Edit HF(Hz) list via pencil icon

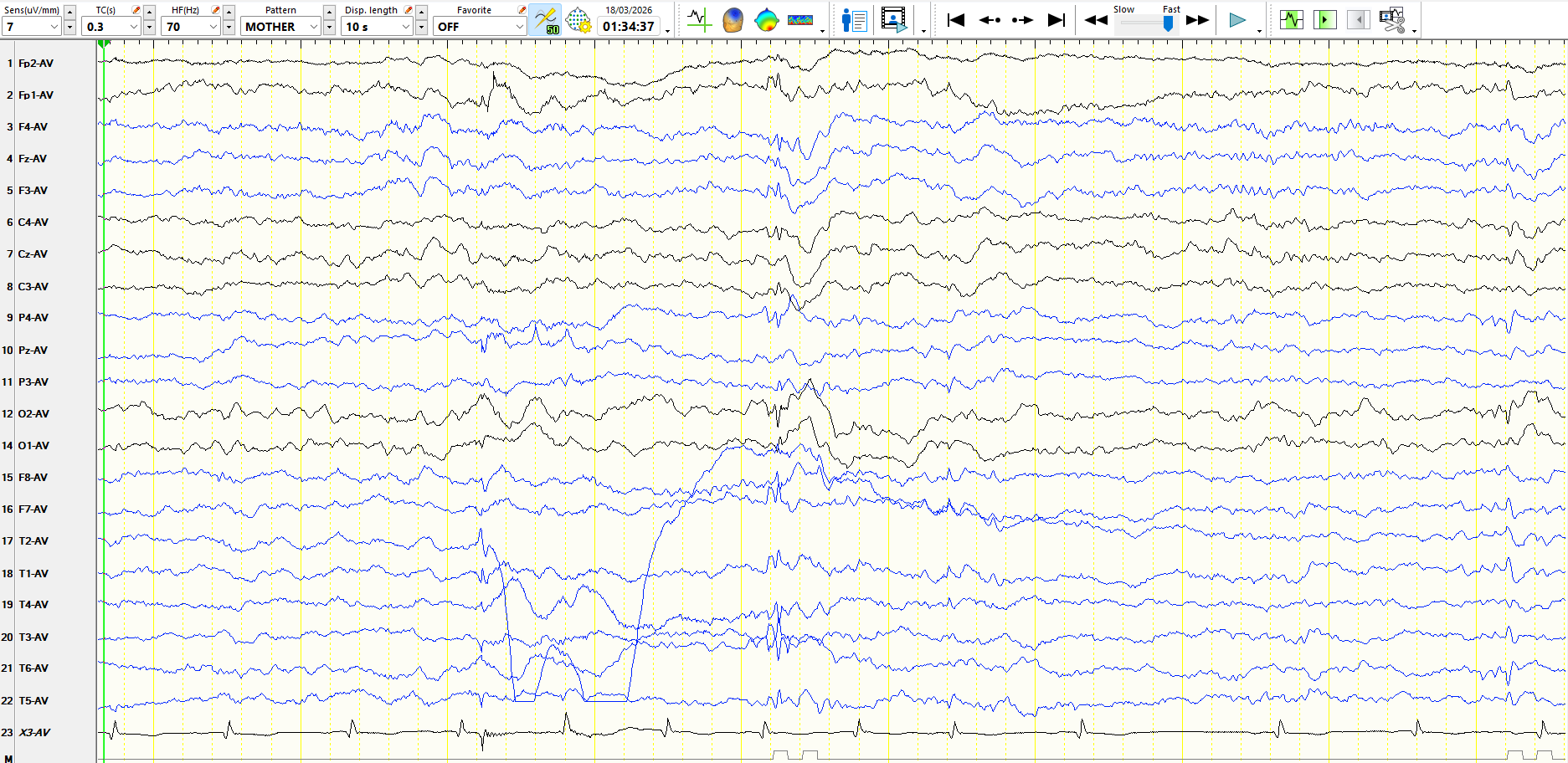click(215, 10)
